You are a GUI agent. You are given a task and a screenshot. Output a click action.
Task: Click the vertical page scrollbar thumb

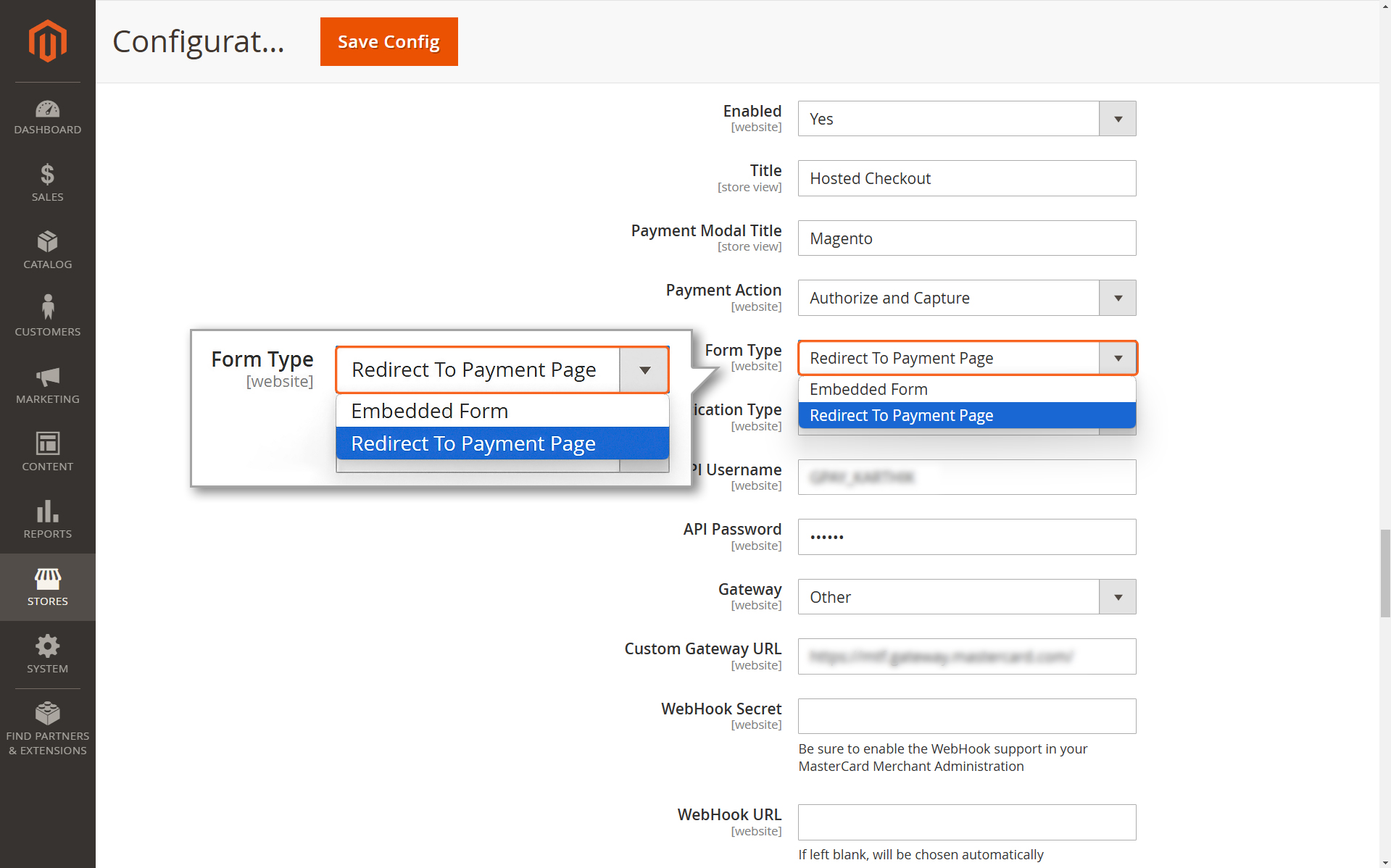coord(1385,573)
